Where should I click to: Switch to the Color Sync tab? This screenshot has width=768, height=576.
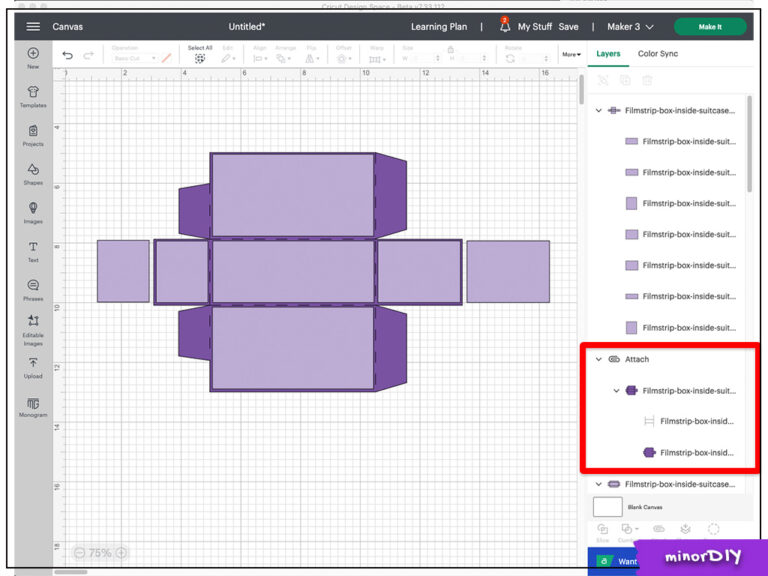[658, 53]
